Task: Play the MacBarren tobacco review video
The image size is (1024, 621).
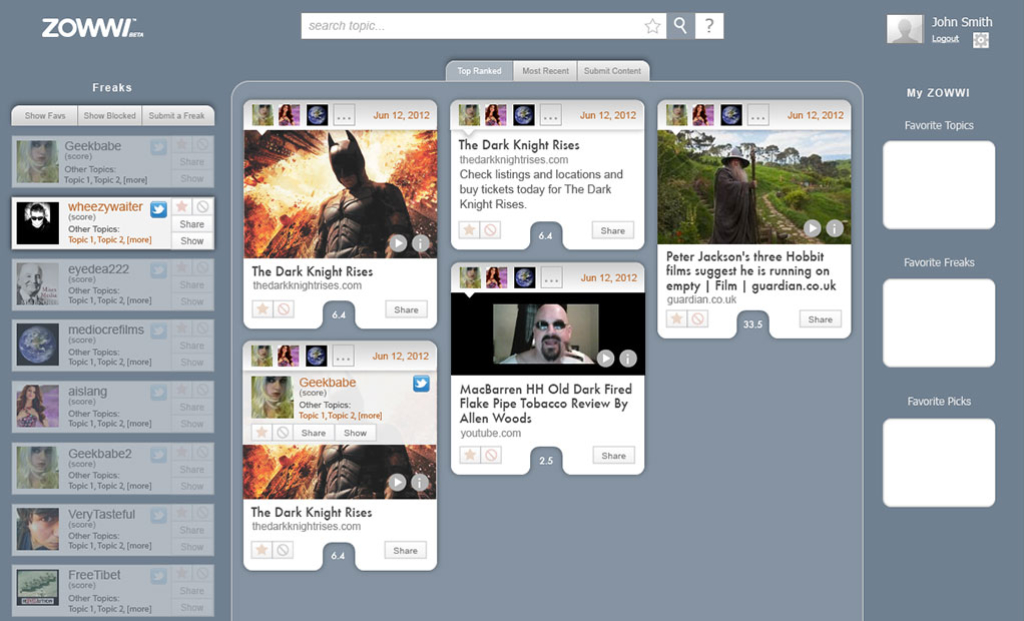Action: [605, 358]
